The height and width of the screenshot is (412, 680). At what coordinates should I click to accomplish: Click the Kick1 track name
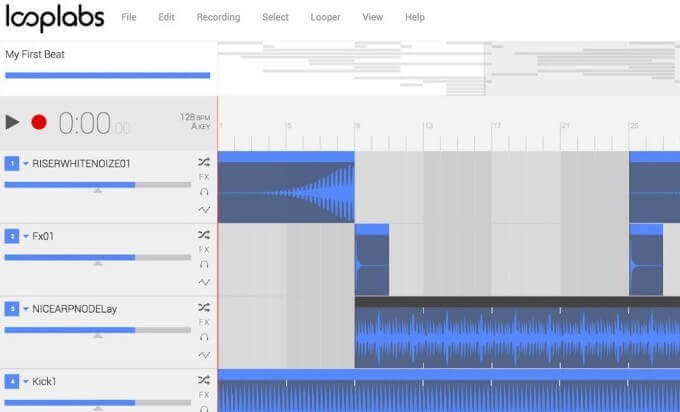pyautogui.click(x=44, y=382)
